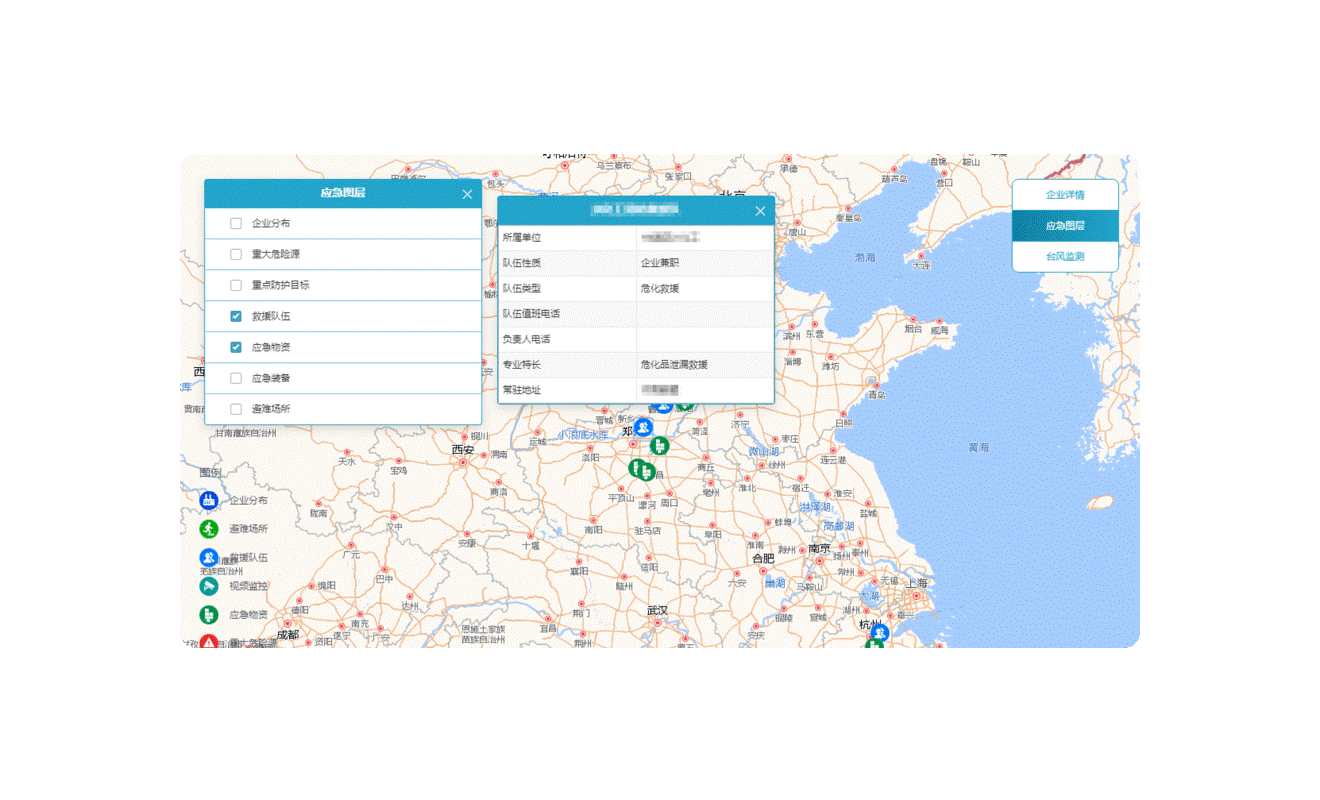Close the 应急图层 panel with its X

click(467, 194)
